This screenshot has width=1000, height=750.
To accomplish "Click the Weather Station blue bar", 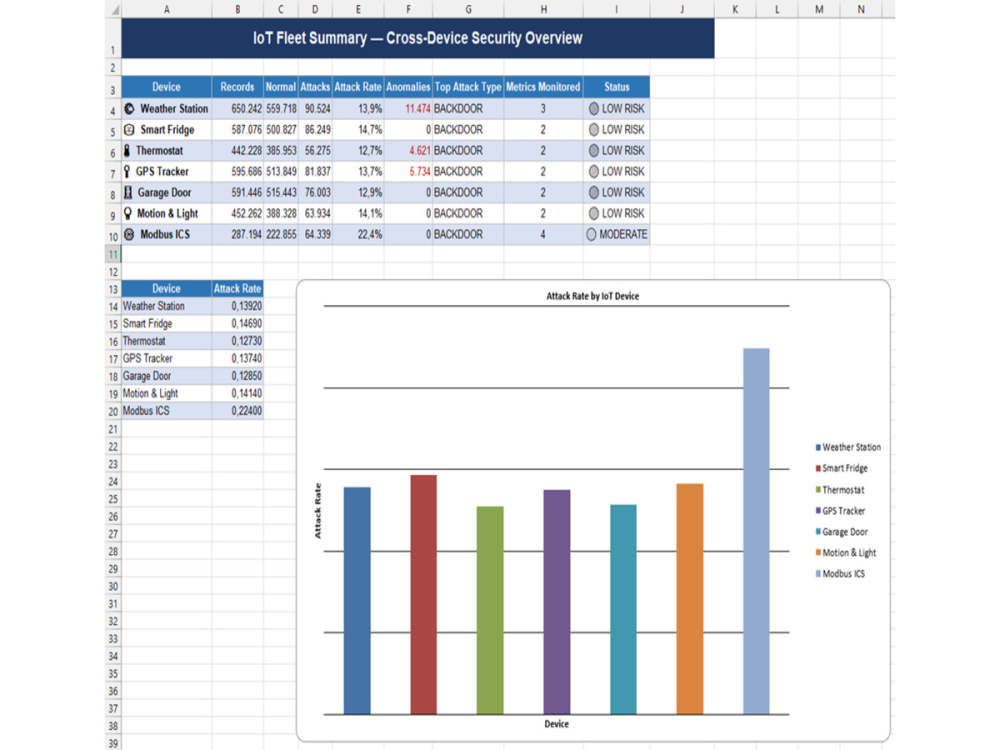I will (x=357, y=601).
